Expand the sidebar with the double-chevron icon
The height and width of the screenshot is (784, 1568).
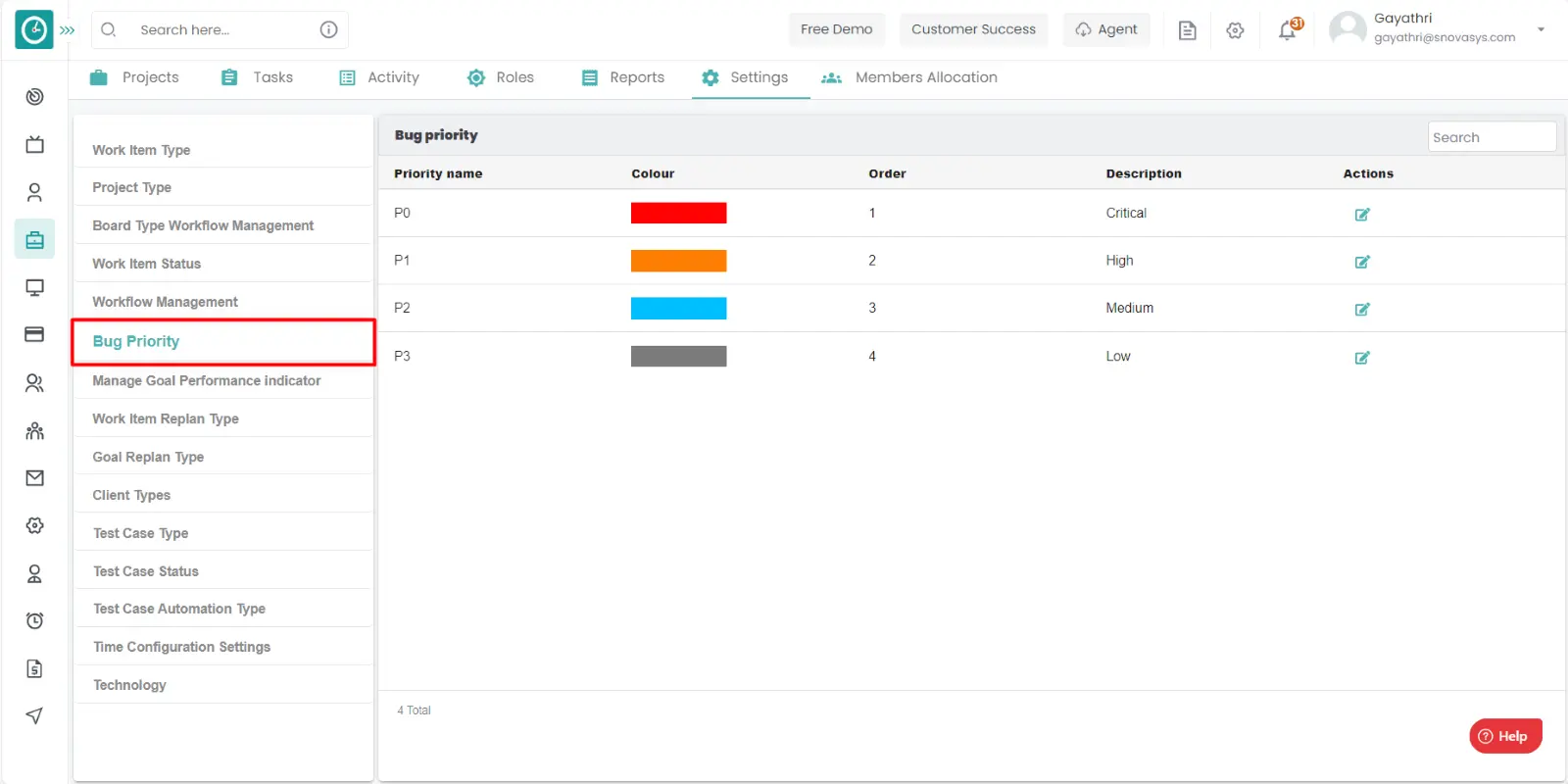tap(68, 30)
